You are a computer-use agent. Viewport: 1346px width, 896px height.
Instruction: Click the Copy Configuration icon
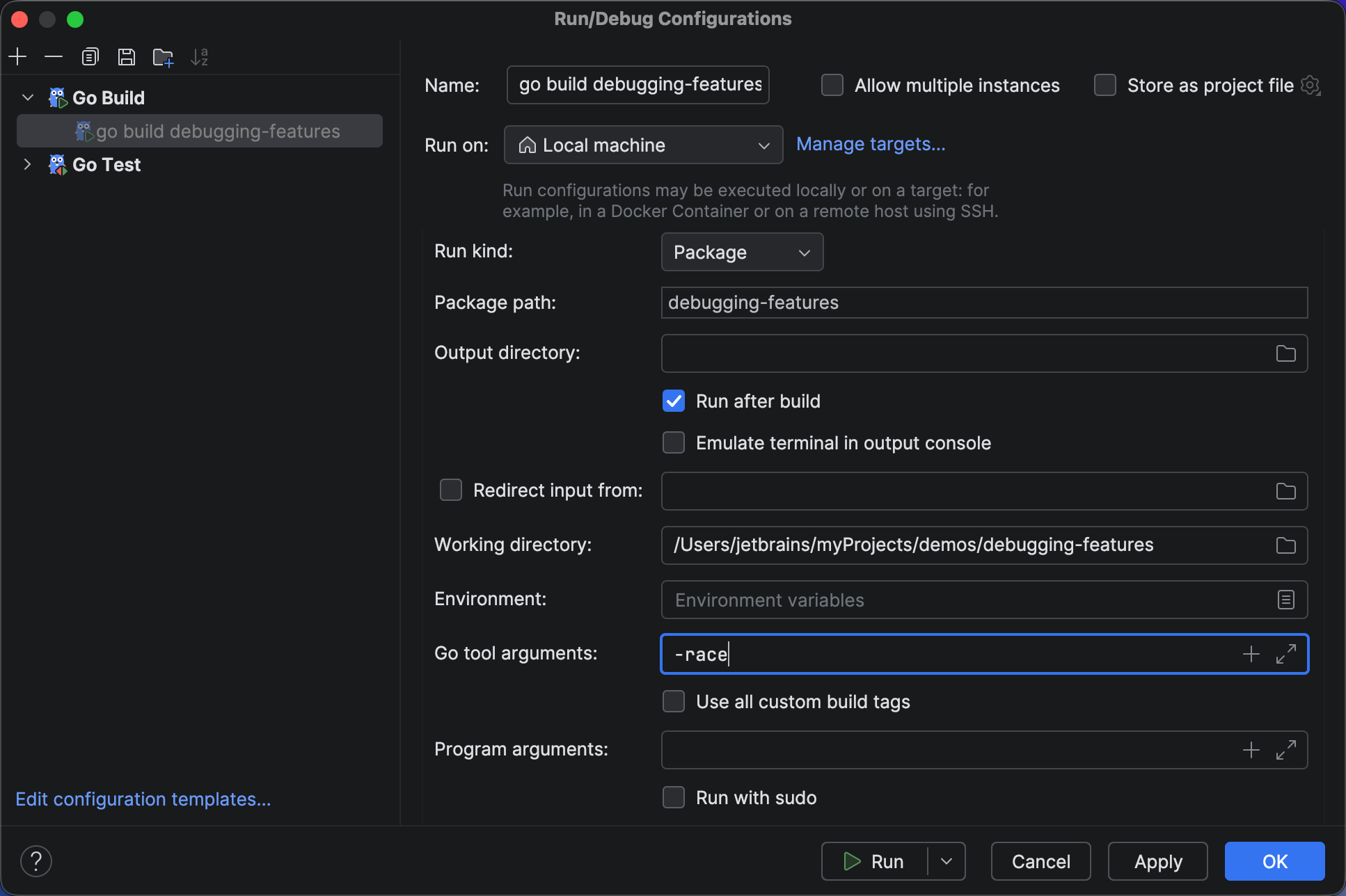click(90, 56)
